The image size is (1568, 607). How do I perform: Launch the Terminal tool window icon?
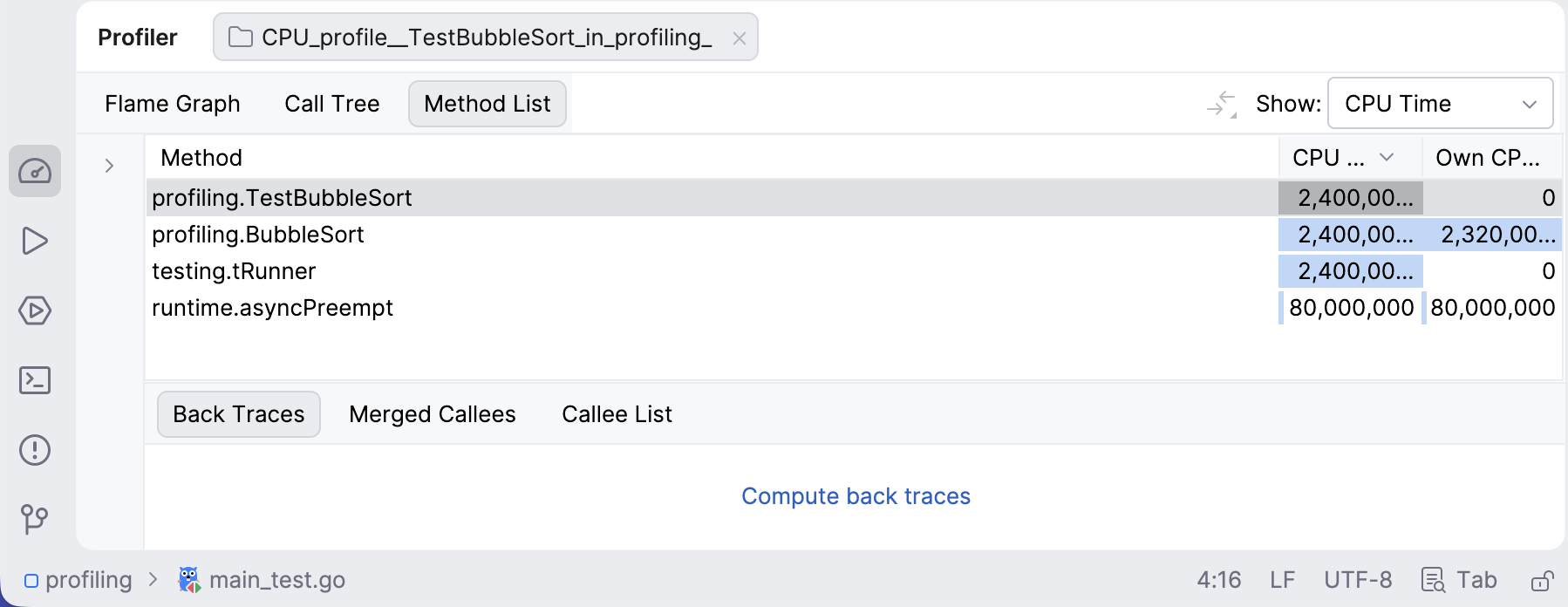point(35,380)
